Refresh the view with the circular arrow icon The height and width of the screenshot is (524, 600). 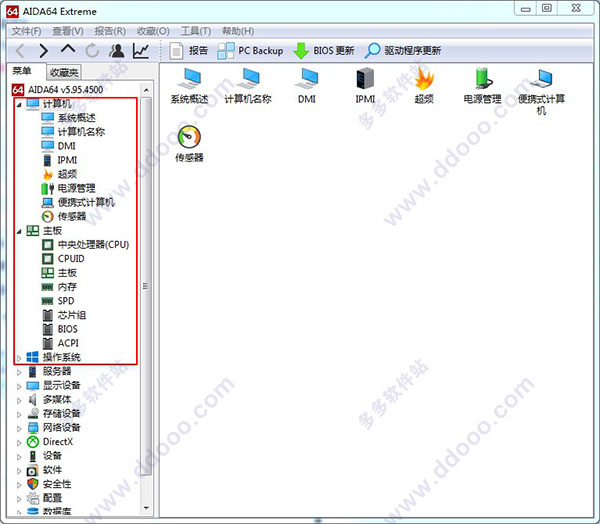(x=92, y=51)
